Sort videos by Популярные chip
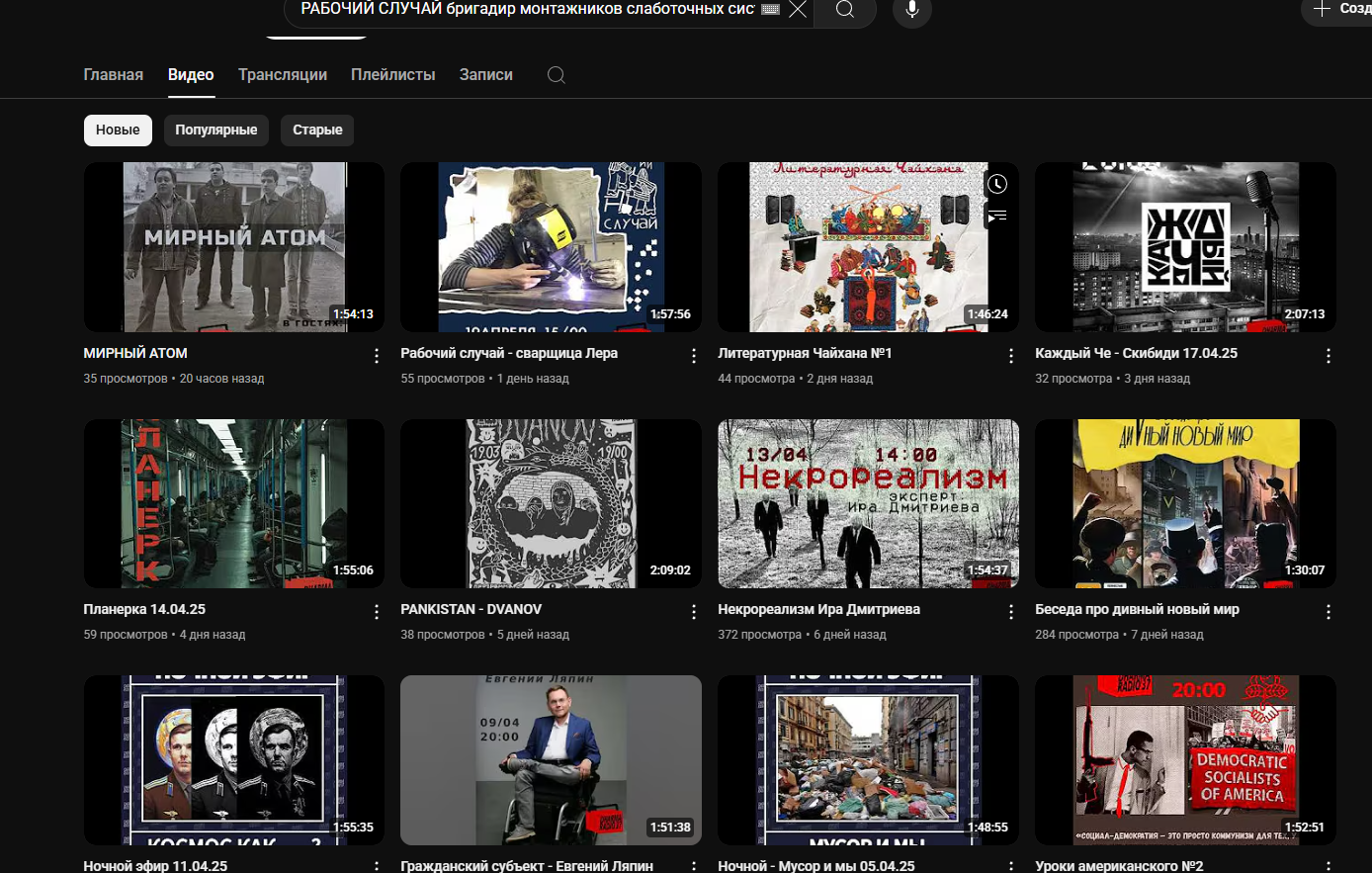1372x873 pixels. 215,130
